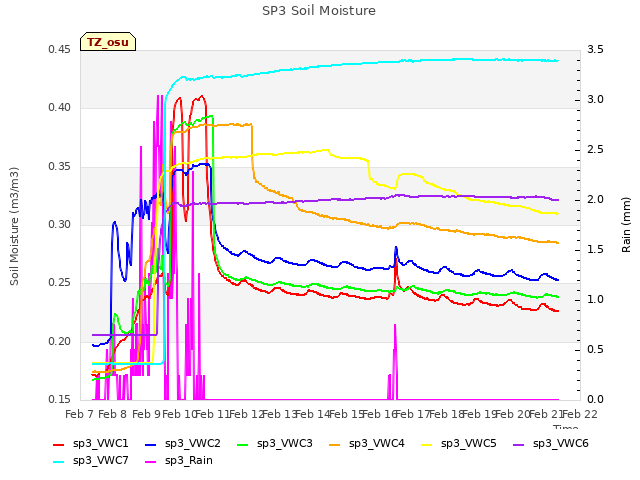Click the cyan sp3_VWC7 legend swatch

click(x=59, y=462)
